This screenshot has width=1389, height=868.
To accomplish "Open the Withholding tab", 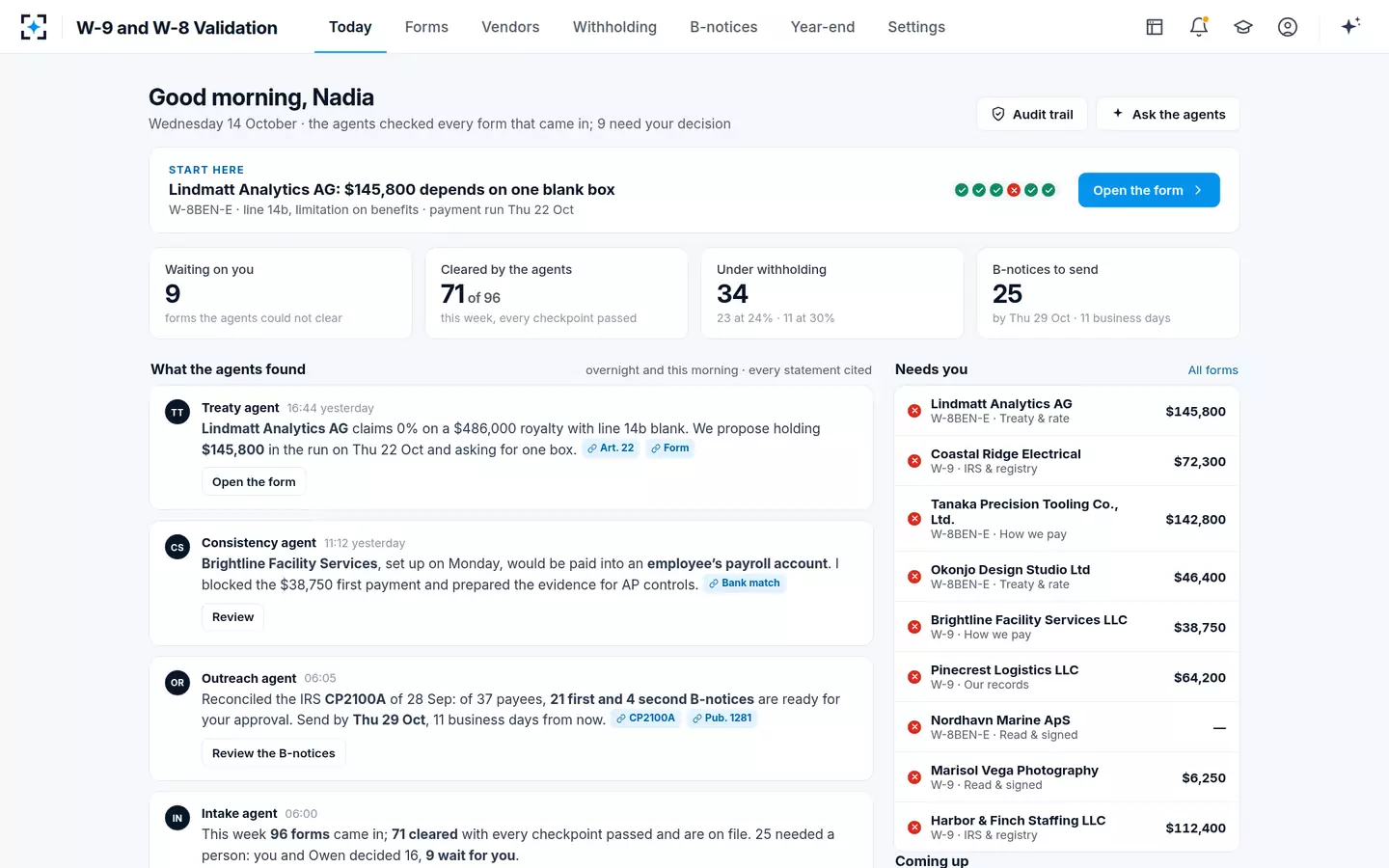I will (x=614, y=27).
